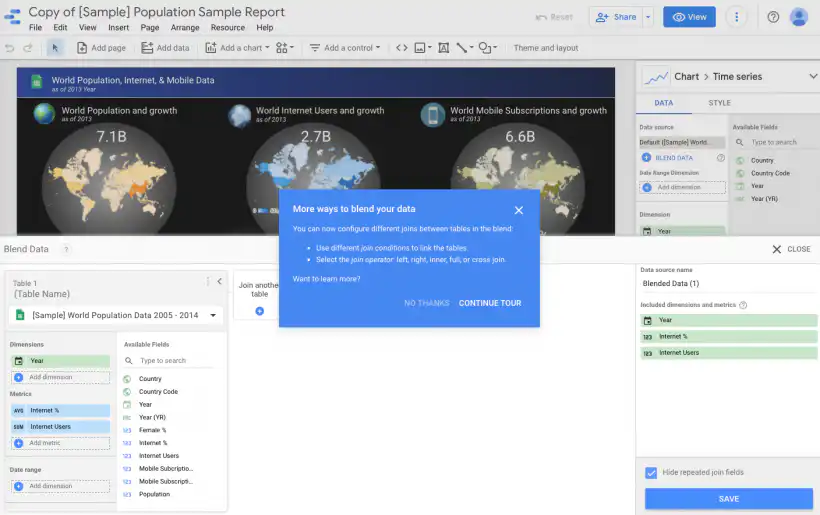
Task: Open the Add a chart dropdown
Action: click(x=237, y=48)
